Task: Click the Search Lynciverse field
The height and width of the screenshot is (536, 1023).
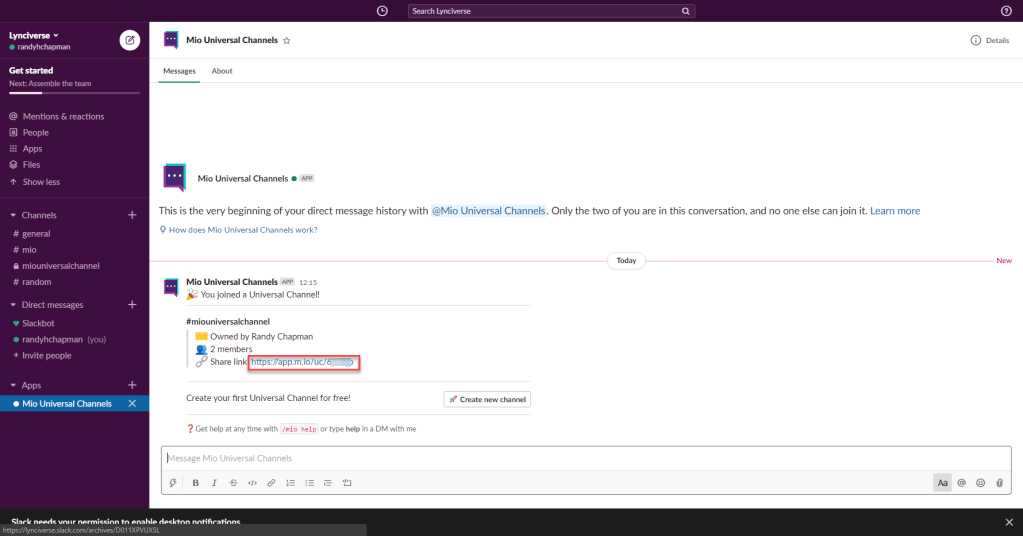Action: click(x=551, y=11)
